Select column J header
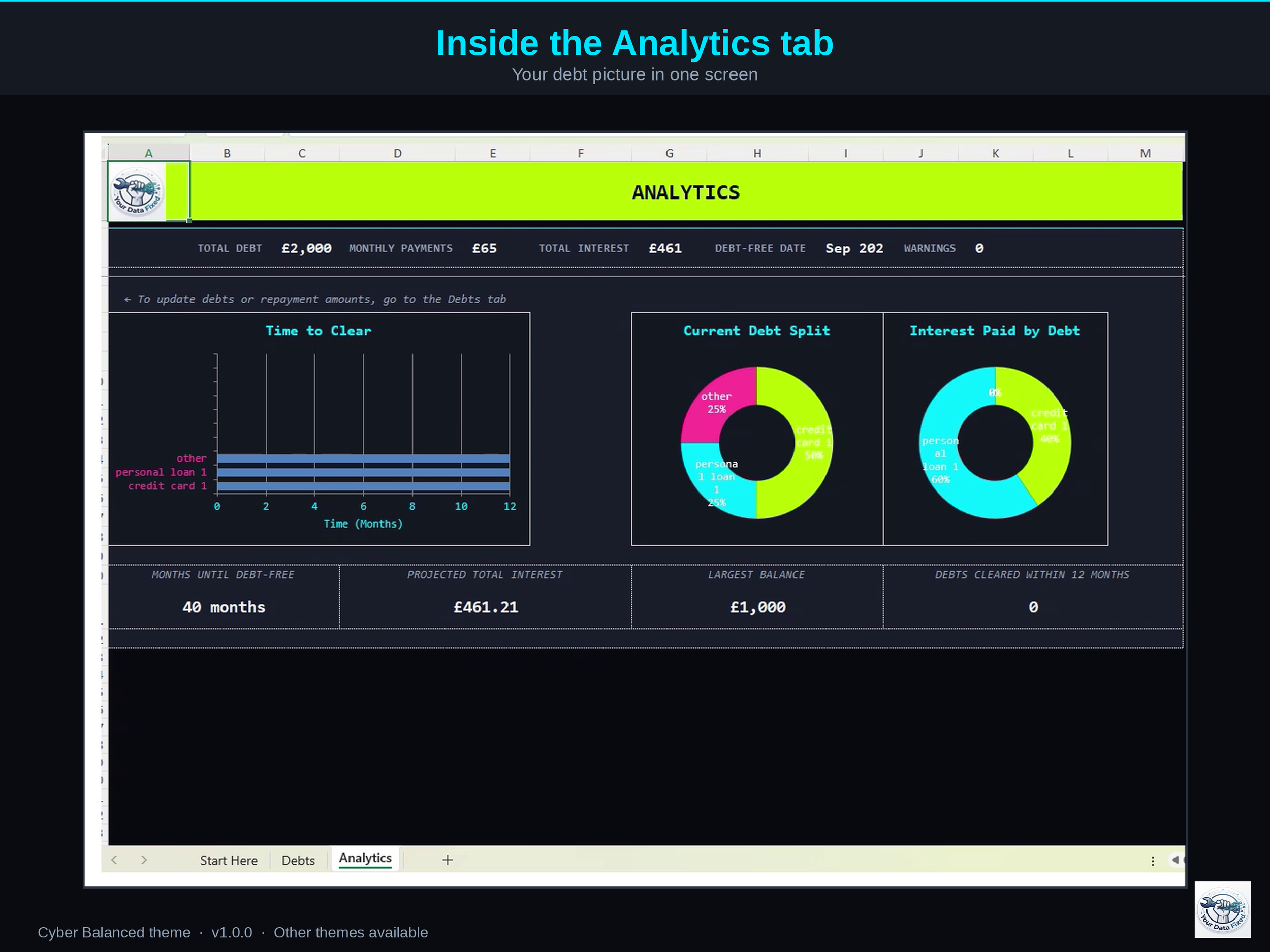This screenshot has width=1270, height=952. (x=920, y=153)
